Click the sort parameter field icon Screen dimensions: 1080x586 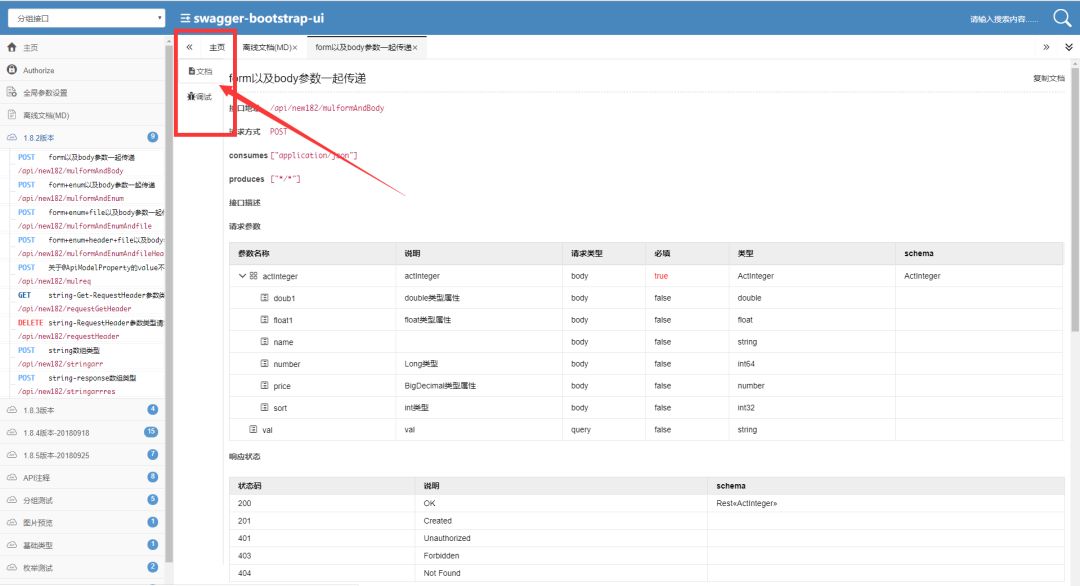coord(264,408)
